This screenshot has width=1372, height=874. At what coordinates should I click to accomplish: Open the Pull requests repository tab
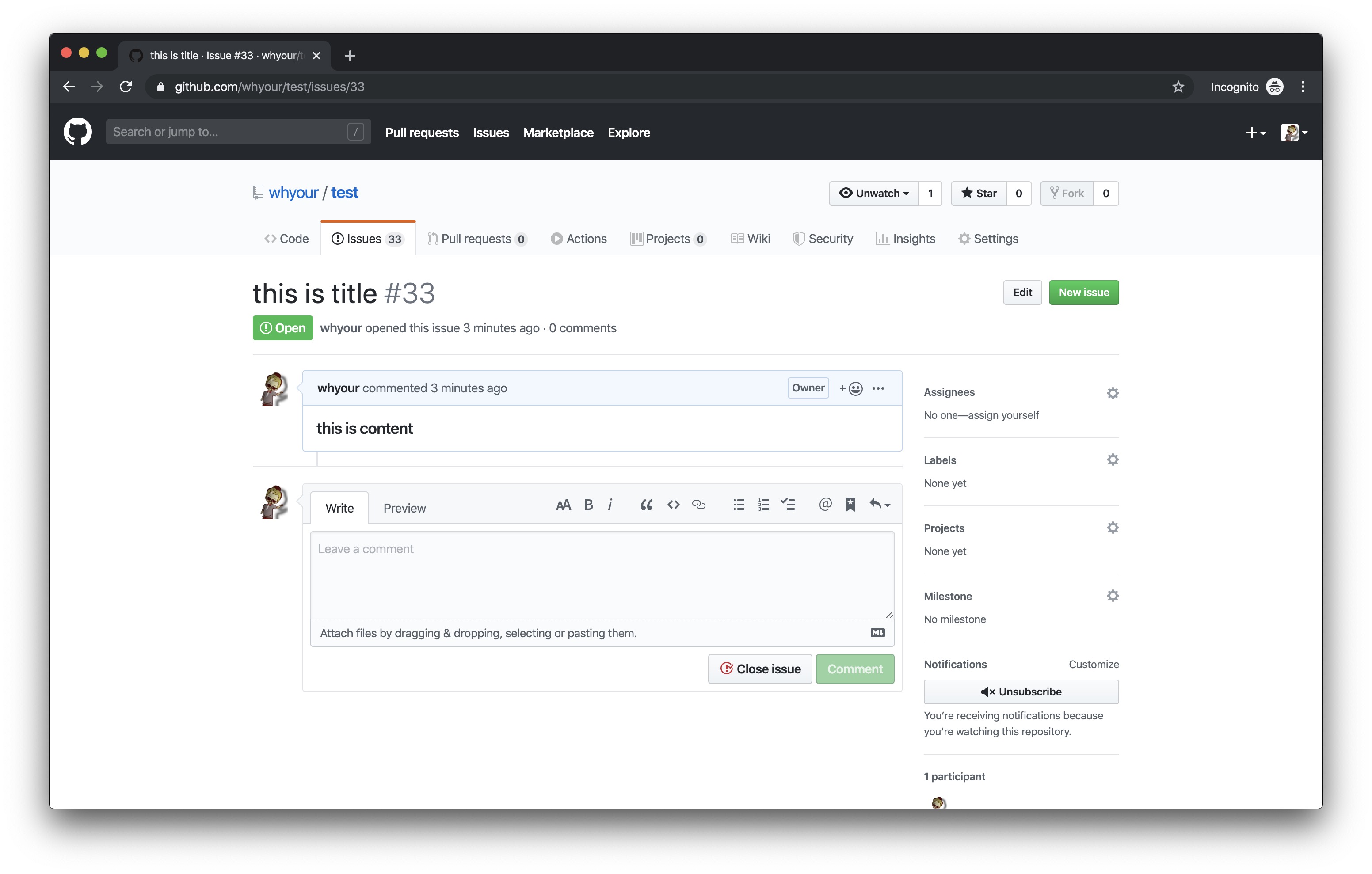(476, 239)
